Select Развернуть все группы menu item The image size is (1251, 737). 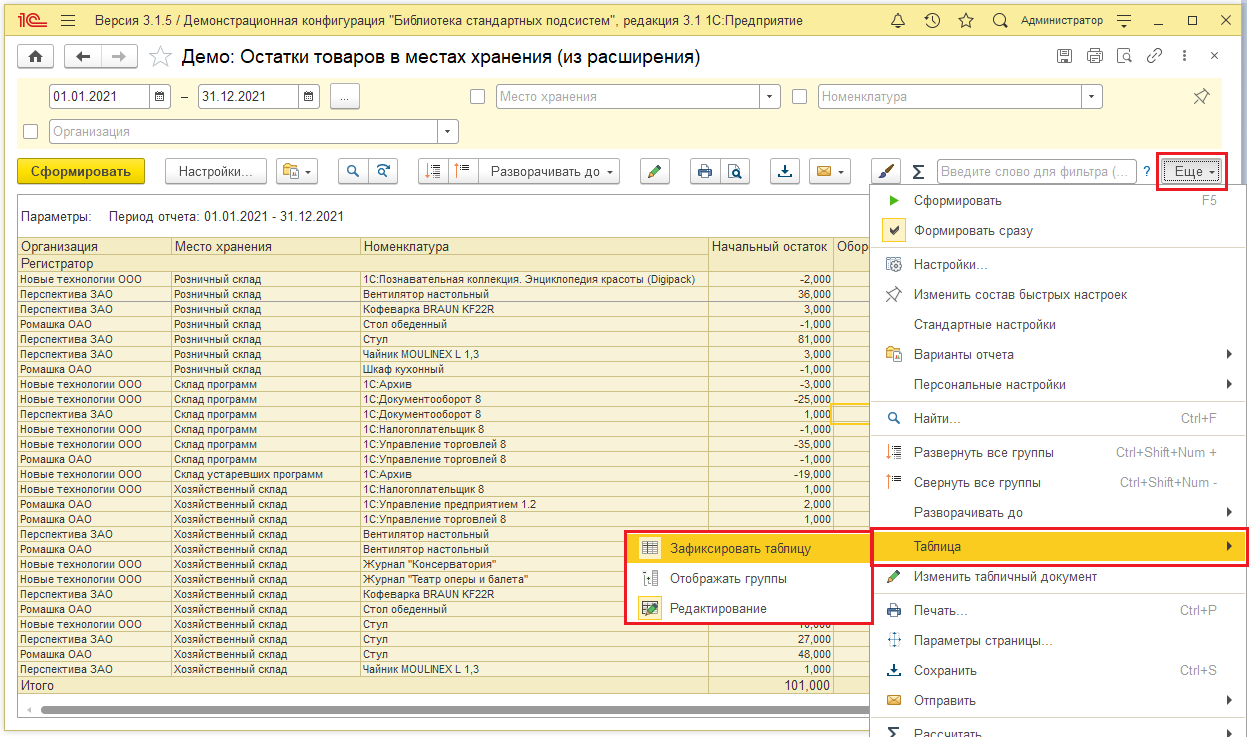[x=1058, y=452]
